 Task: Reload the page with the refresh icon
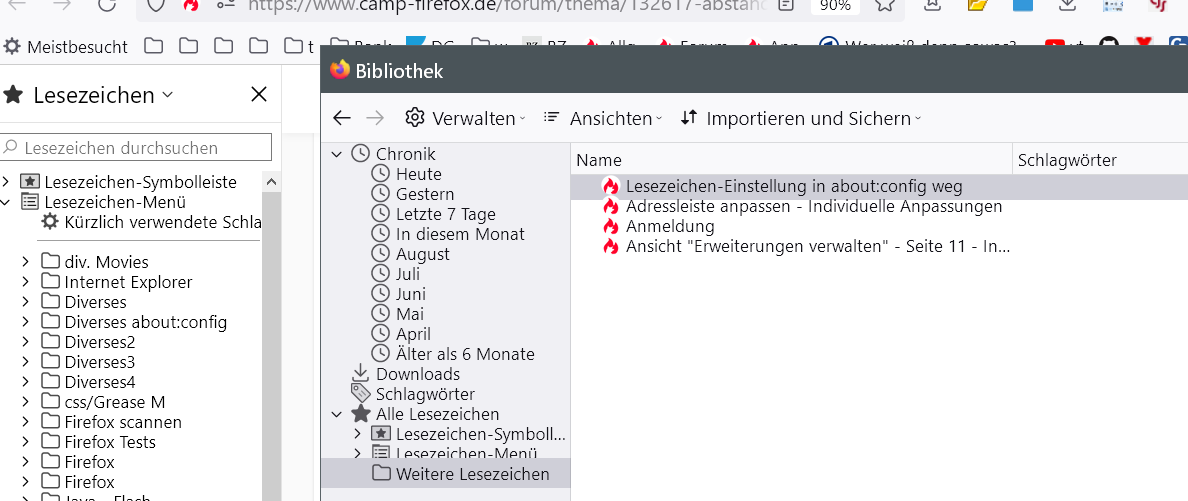107,5
